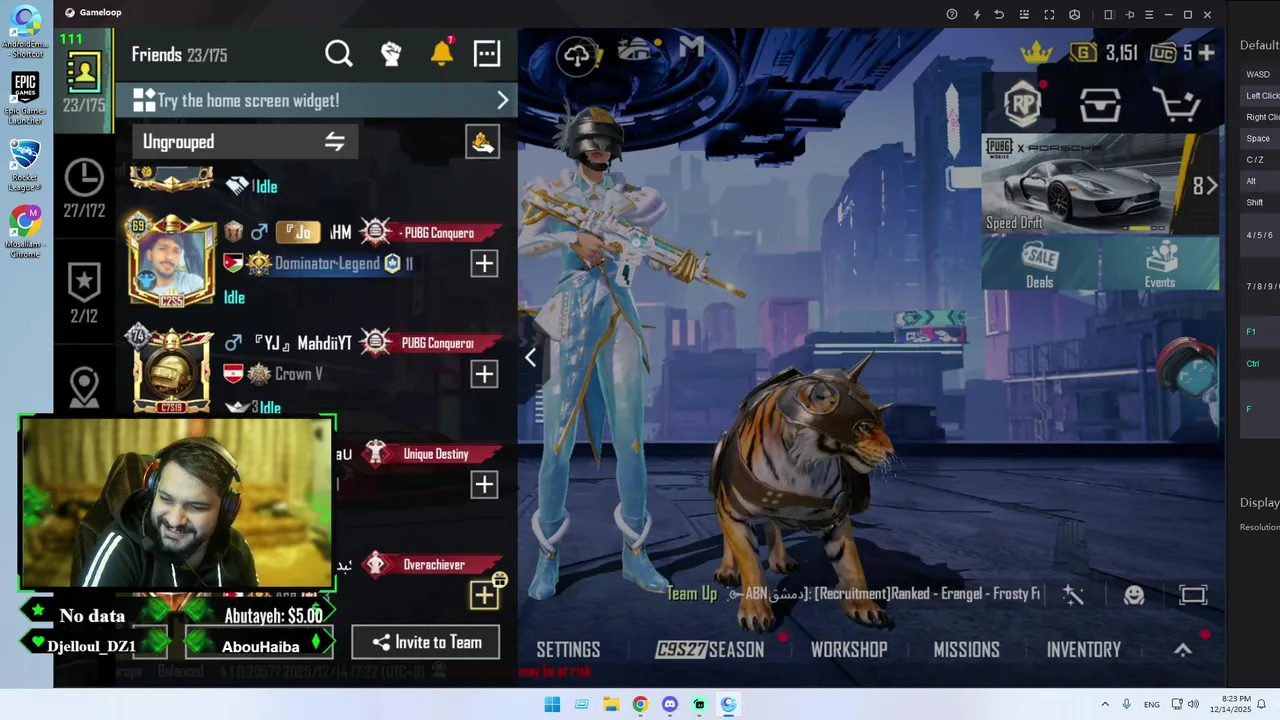The image size is (1280, 720).
Task: Collapse the friends panel arrow
Action: [x=531, y=357]
